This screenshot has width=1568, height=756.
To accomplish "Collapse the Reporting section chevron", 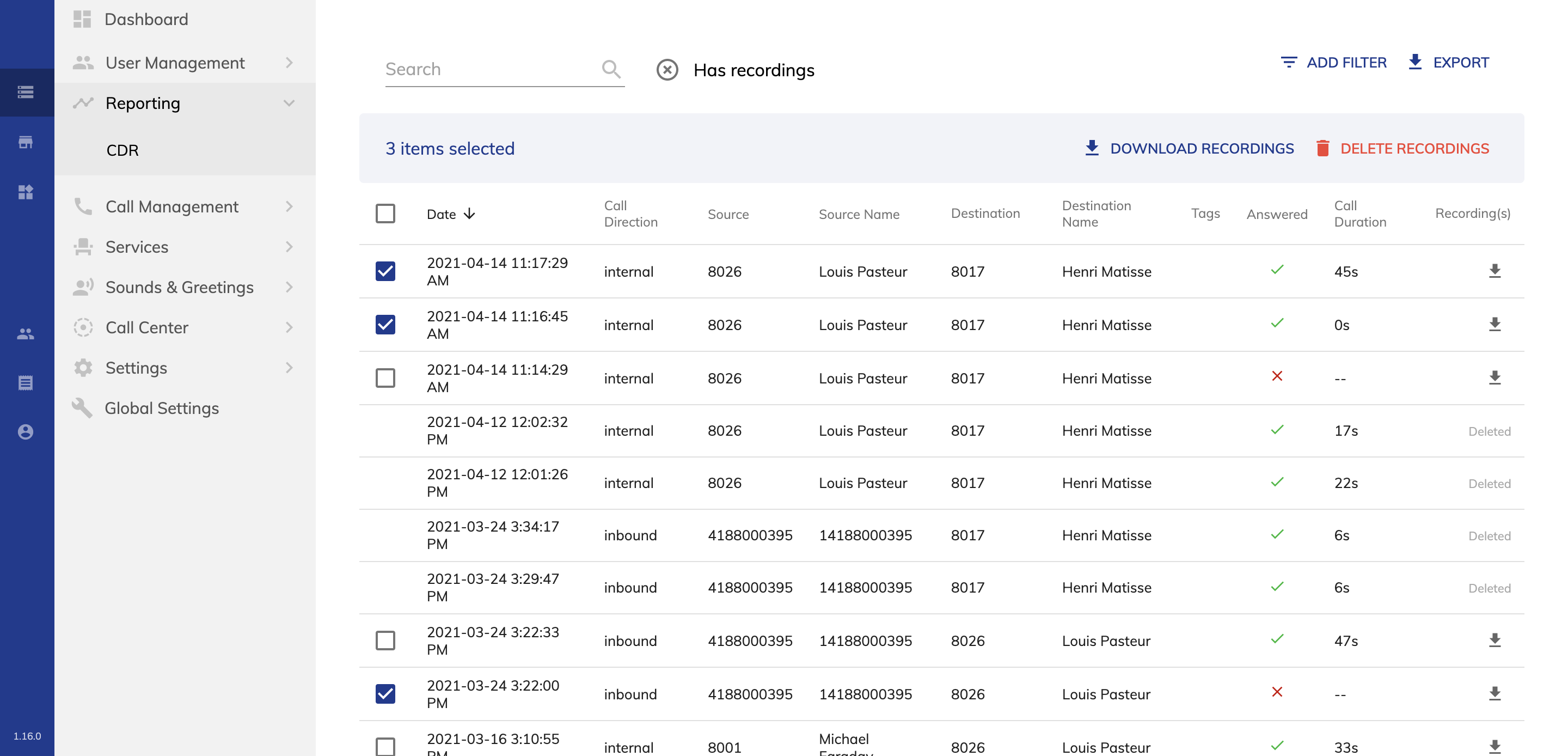I will pos(289,103).
